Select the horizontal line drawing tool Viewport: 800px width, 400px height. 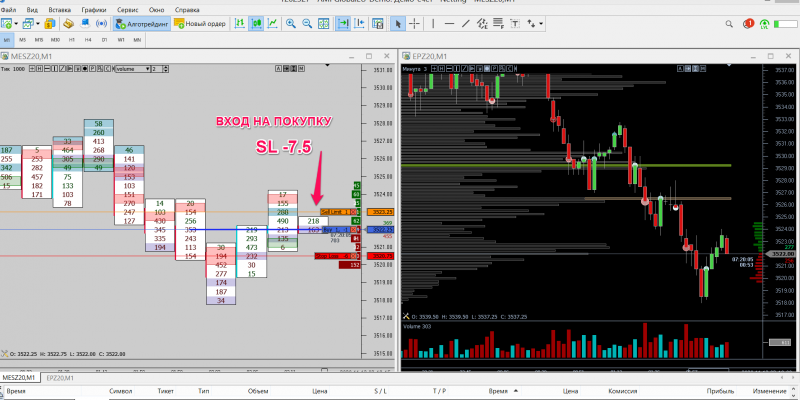[x=449, y=23]
